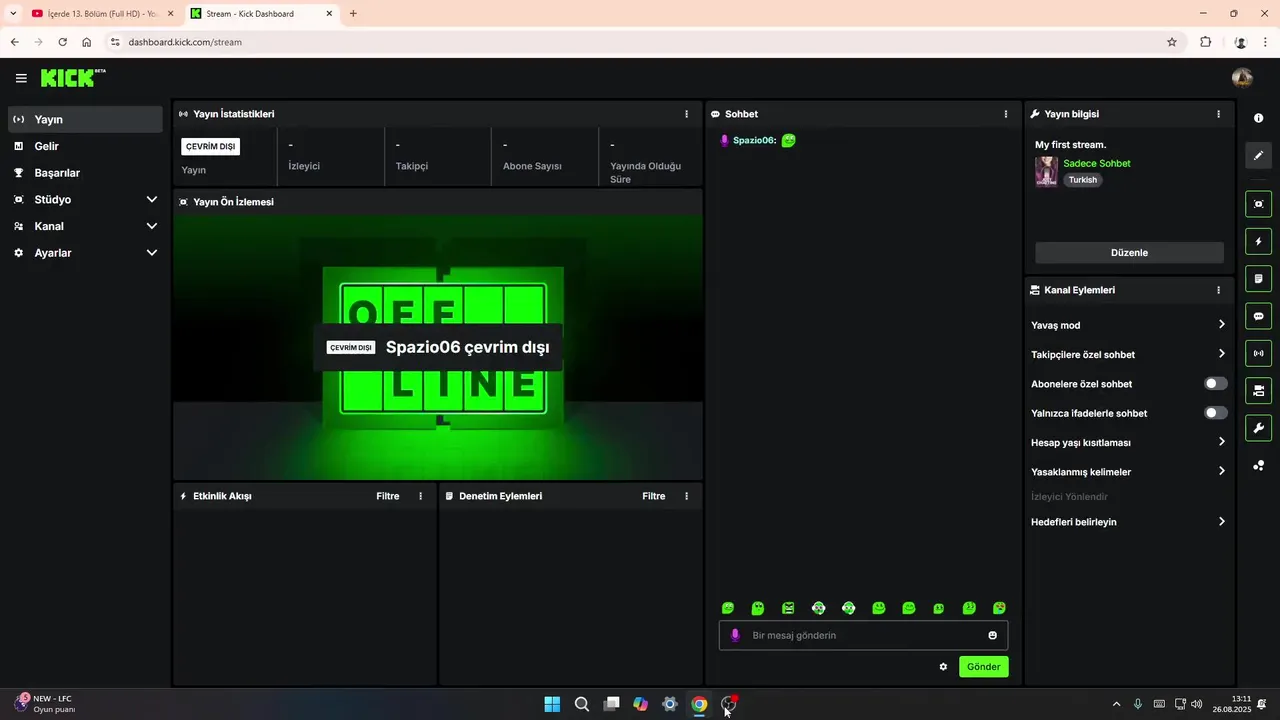Select Gelir in the left sidebar
1280x720 pixels.
coord(86,146)
